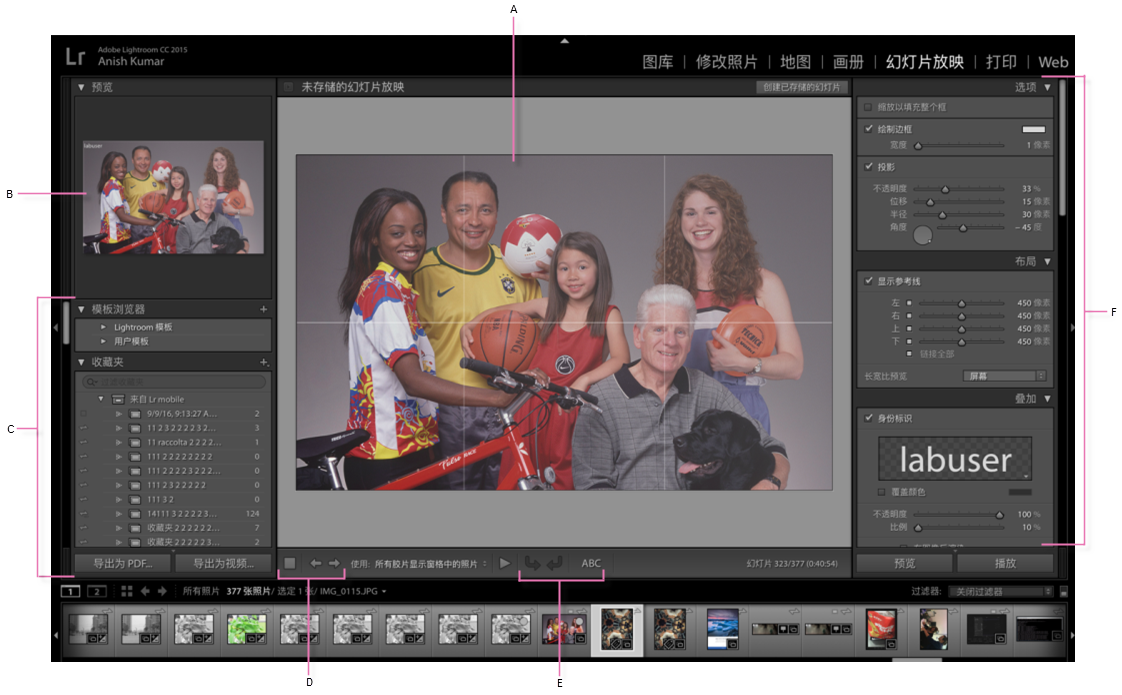Open grid view icon in filmstrip bar
The height and width of the screenshot is (695, 1122).
click(127, 591)
